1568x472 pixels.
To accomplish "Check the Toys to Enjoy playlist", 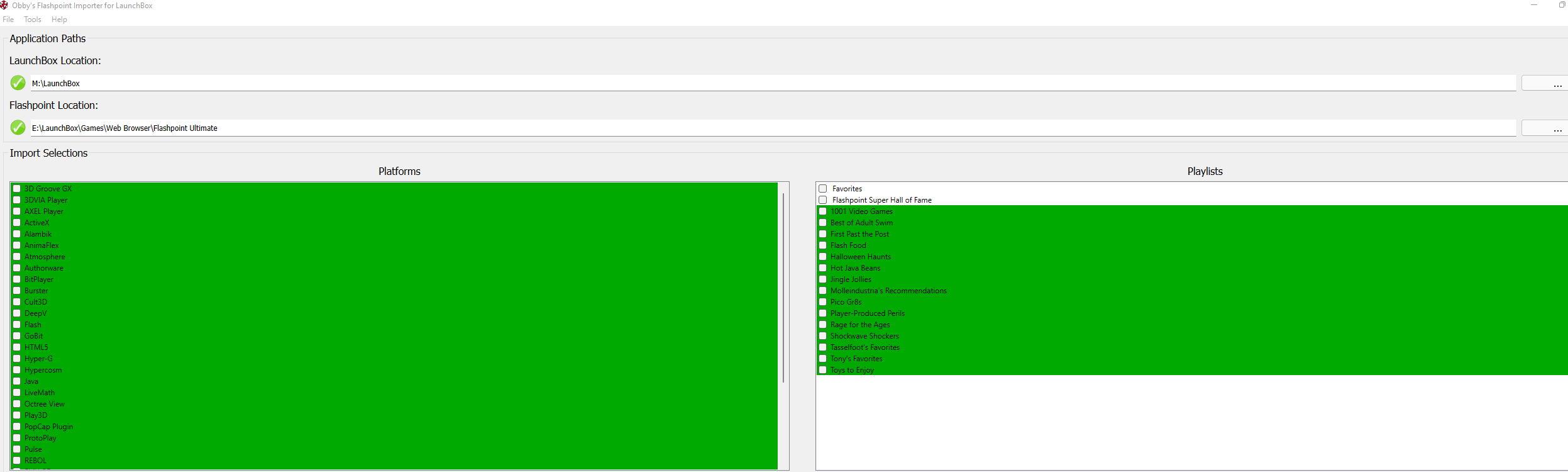I will coord(822,369).
